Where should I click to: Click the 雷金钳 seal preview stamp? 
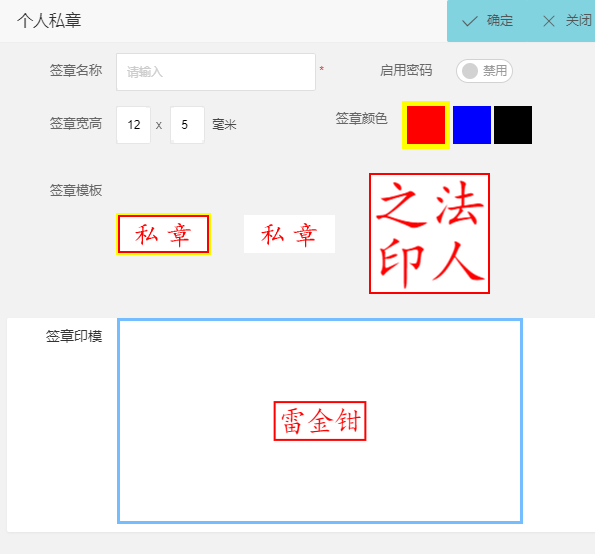(x=320, y=421)
